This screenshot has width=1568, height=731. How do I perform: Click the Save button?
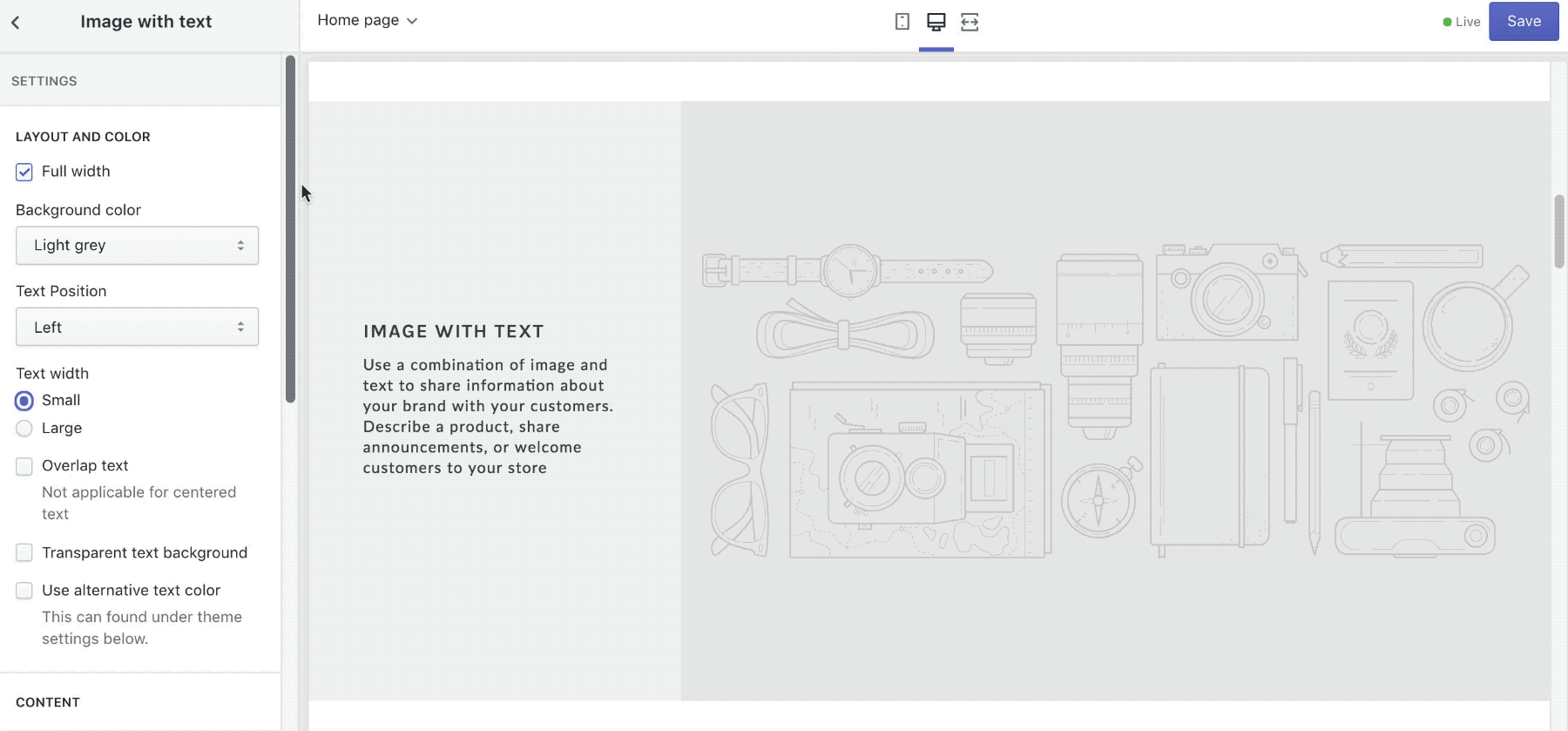1524,22
